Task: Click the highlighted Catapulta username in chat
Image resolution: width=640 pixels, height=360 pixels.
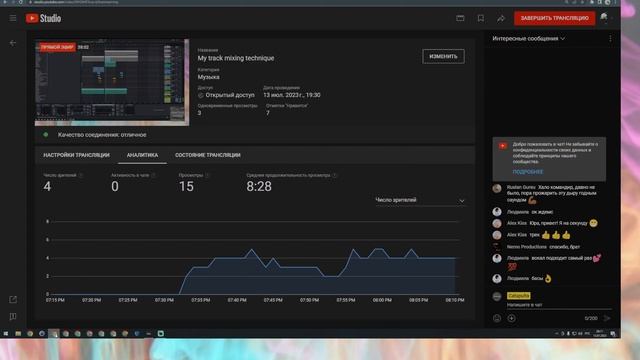Action: 518,295
